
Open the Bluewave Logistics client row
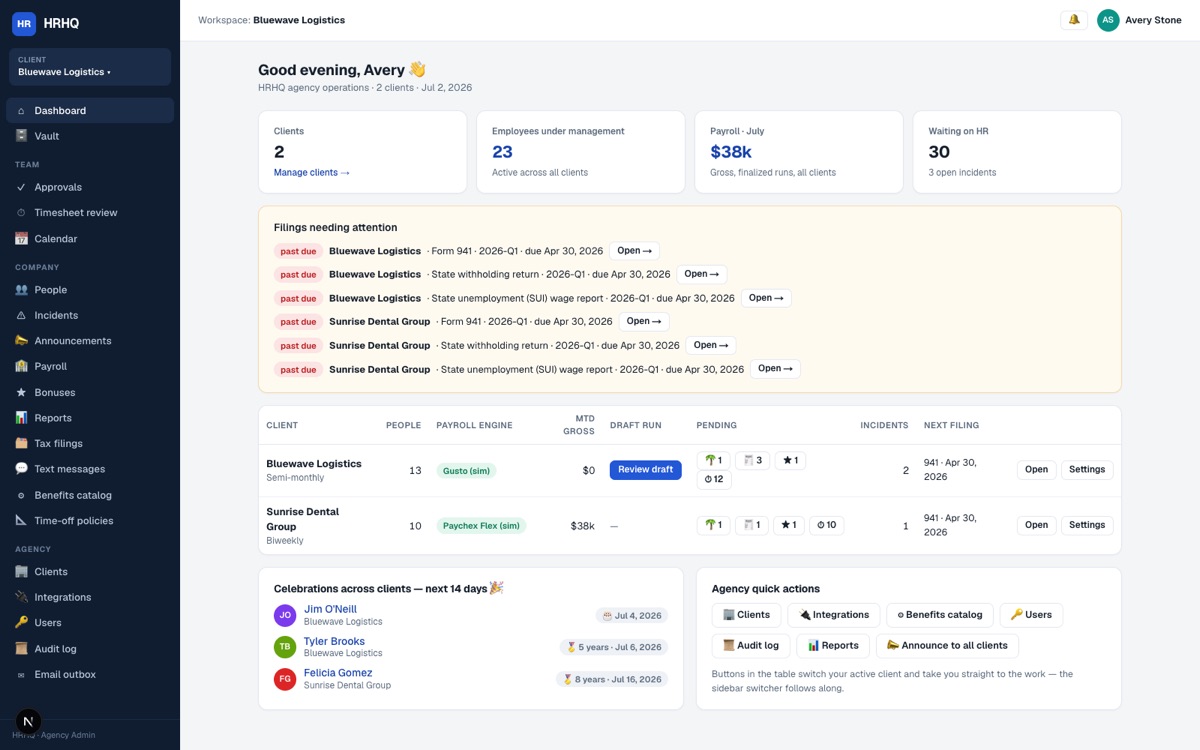(x=1036, y=470)
